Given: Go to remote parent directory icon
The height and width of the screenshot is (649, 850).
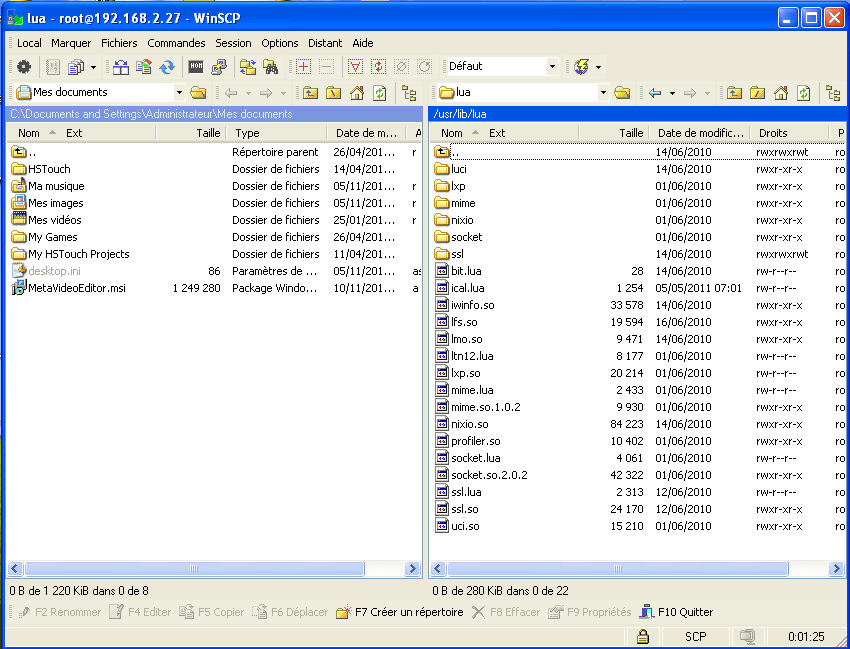Looking at the screenshot, I should (x=734, y=93).
